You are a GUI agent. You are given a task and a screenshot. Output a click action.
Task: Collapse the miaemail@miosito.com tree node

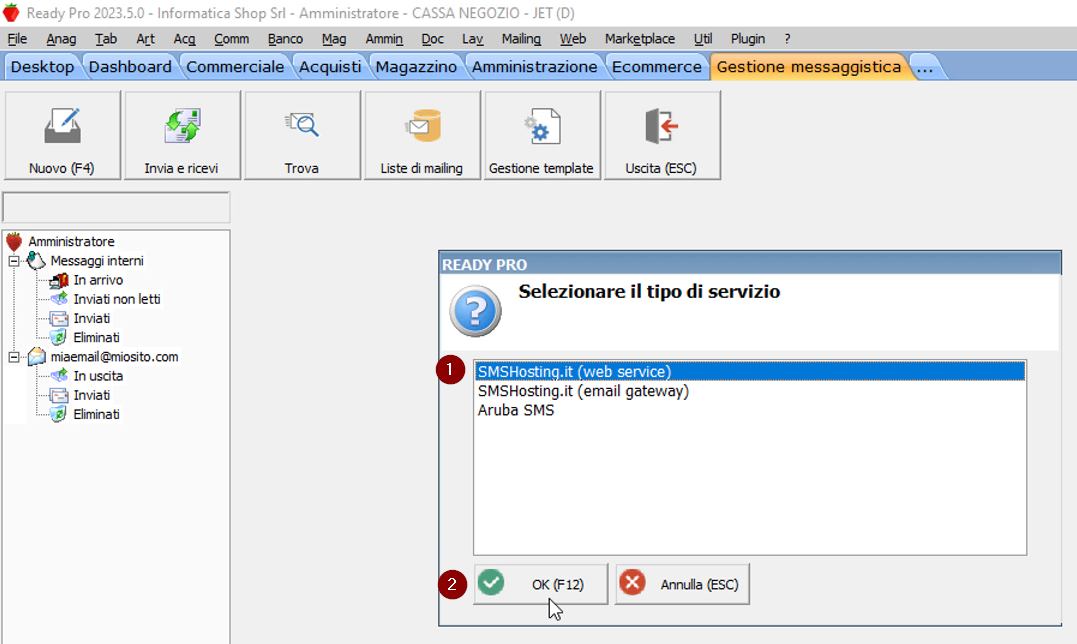point(14,357)
